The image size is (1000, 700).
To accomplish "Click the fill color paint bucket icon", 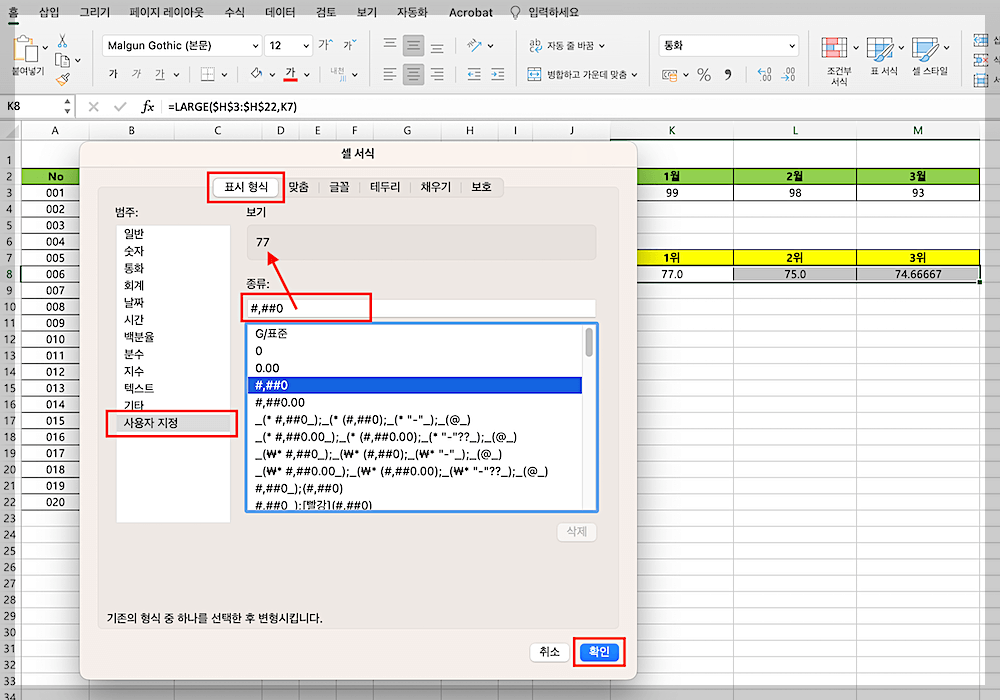I will tap(256, 74).
